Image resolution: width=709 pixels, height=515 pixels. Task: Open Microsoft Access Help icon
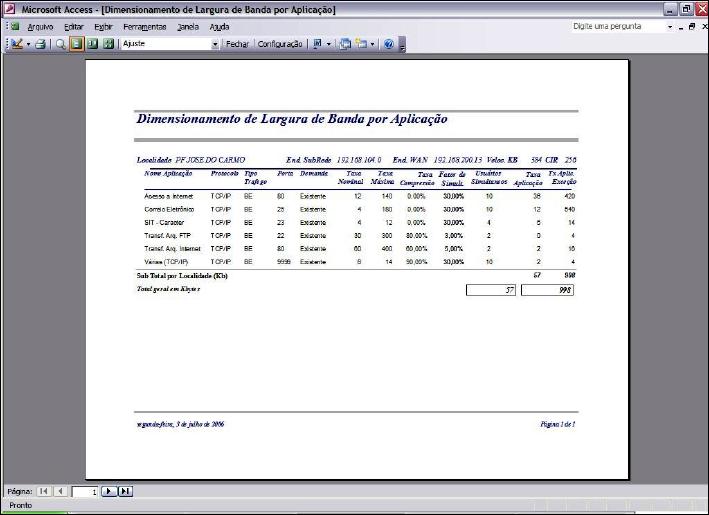click(389, 44)
